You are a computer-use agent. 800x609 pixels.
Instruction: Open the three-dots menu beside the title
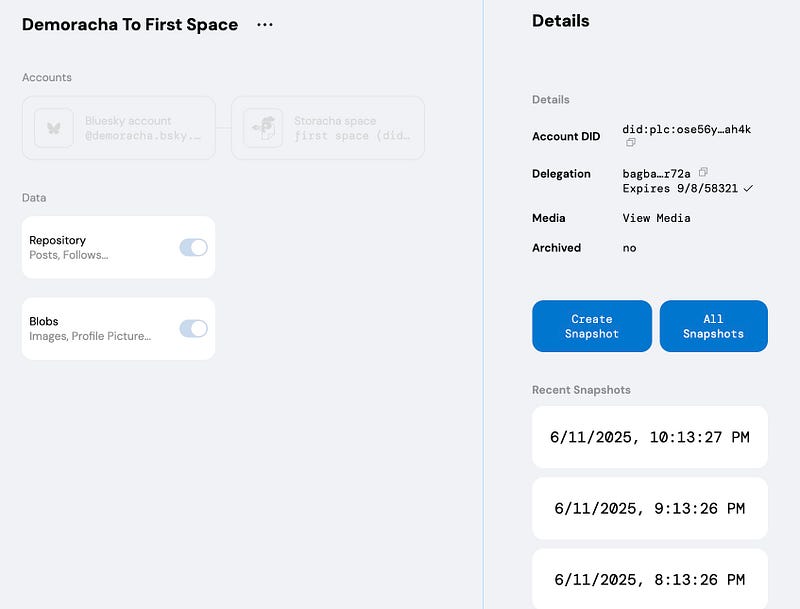pyautogui.click(x=264, y=25)
